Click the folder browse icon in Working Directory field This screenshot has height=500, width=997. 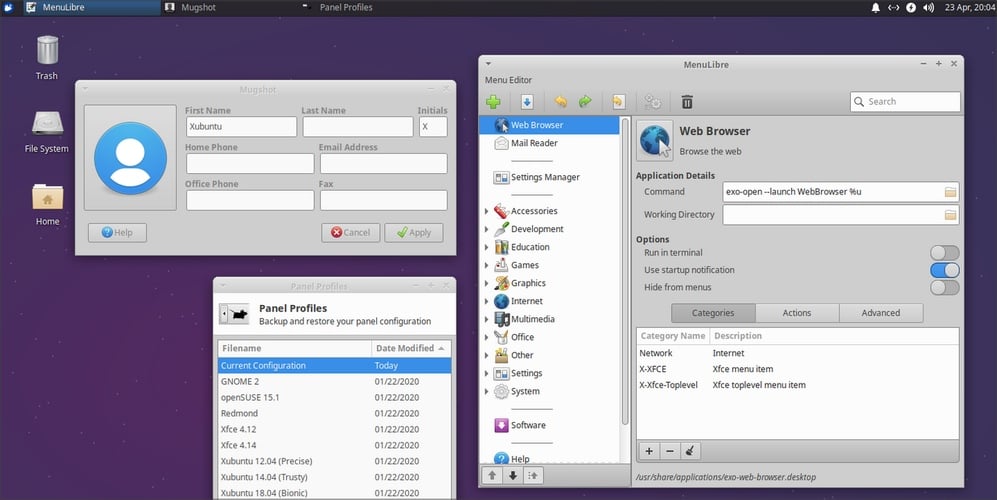[x=950, y=215]
